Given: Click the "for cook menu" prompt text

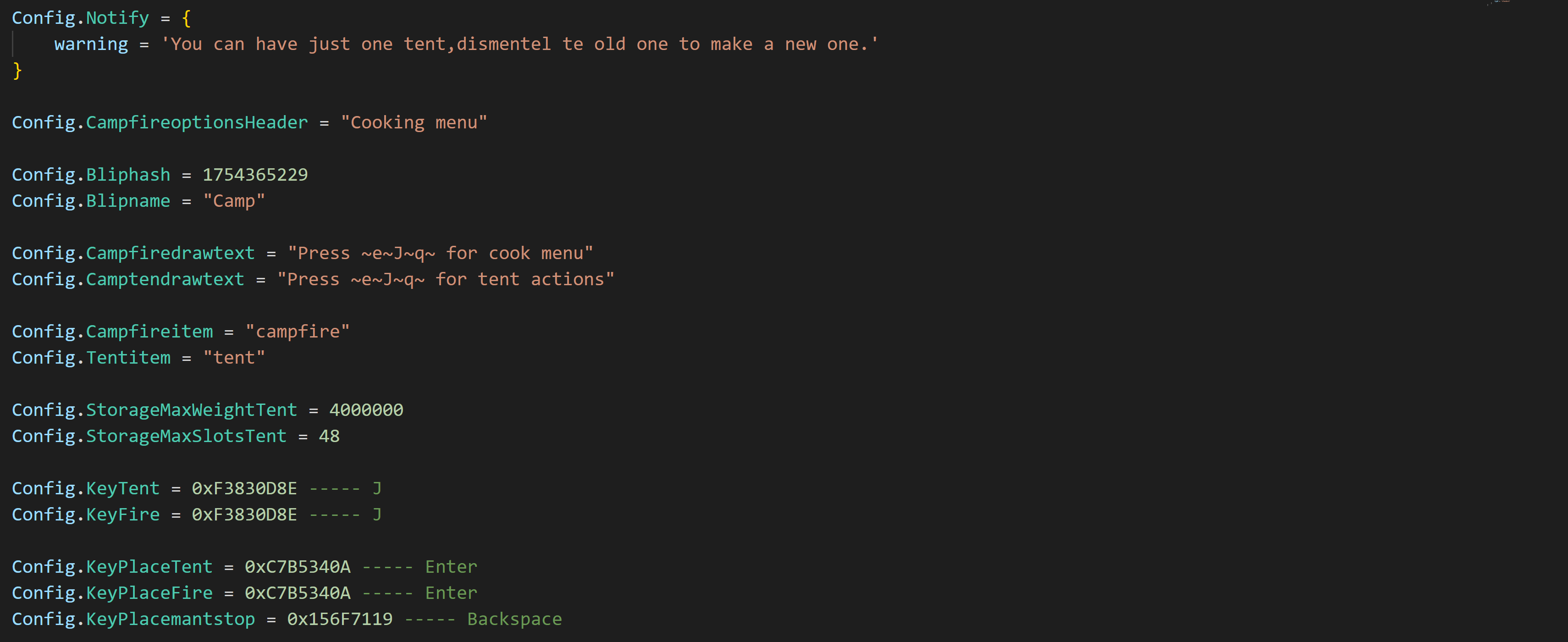Looking at the screenshot, I should point(519,253).
